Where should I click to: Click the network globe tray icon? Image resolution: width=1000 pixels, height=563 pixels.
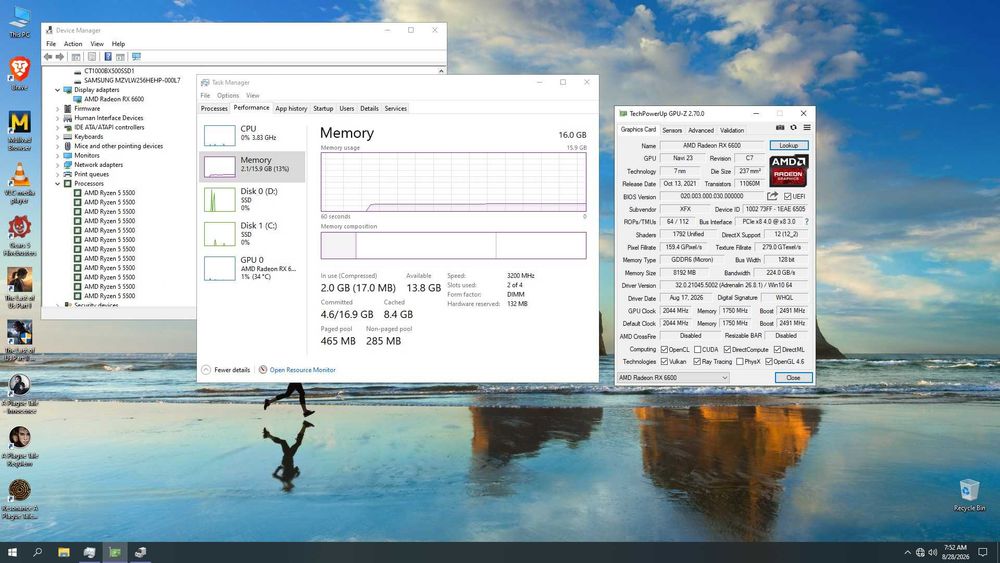point(920,552)
